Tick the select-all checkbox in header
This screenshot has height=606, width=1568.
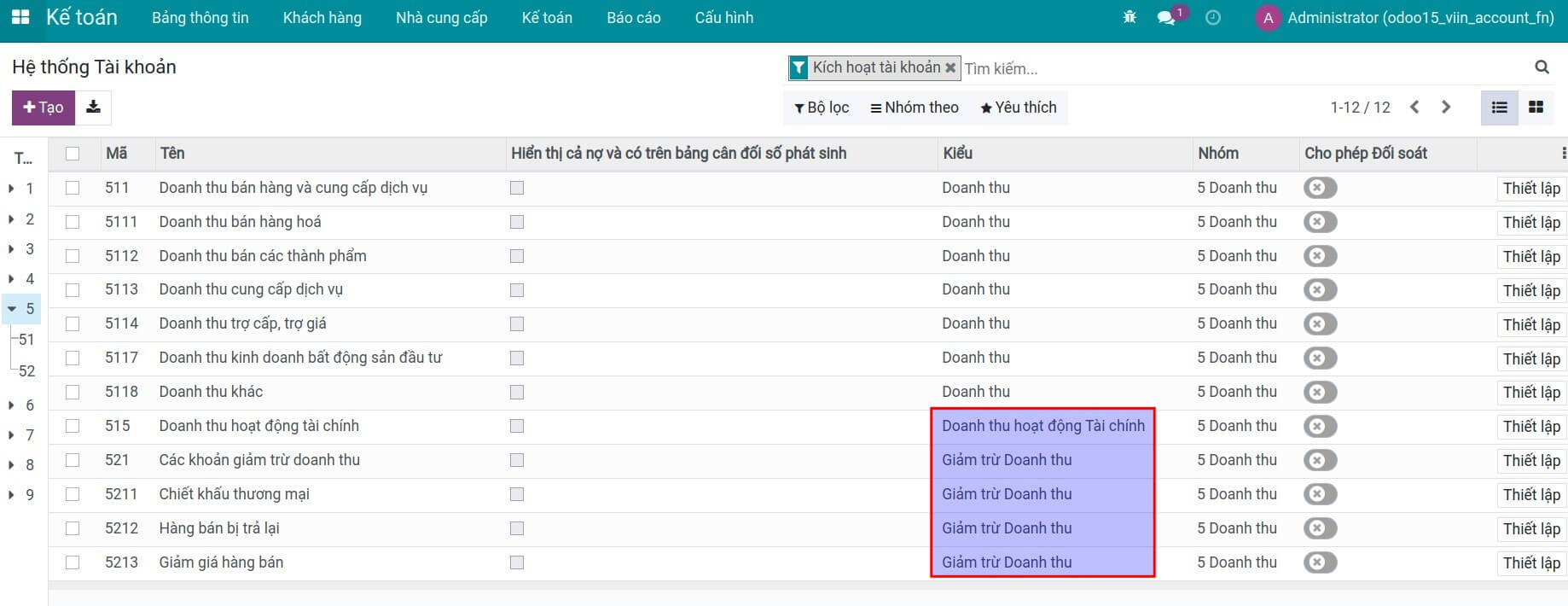pyautogui.click(x=73, y=154)
